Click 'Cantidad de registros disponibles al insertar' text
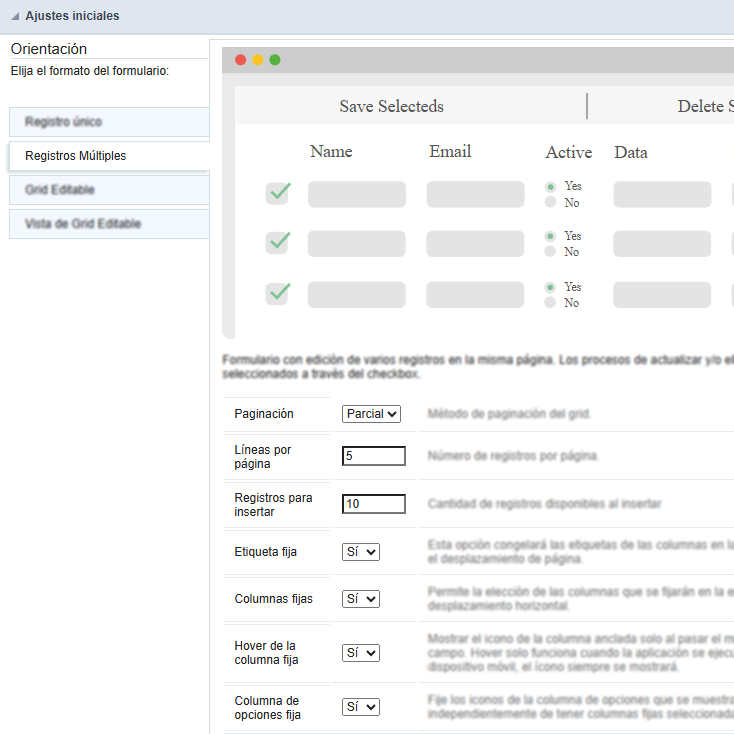Image resolution: width=734 pixels, height=734 pixels. point(544,504)
